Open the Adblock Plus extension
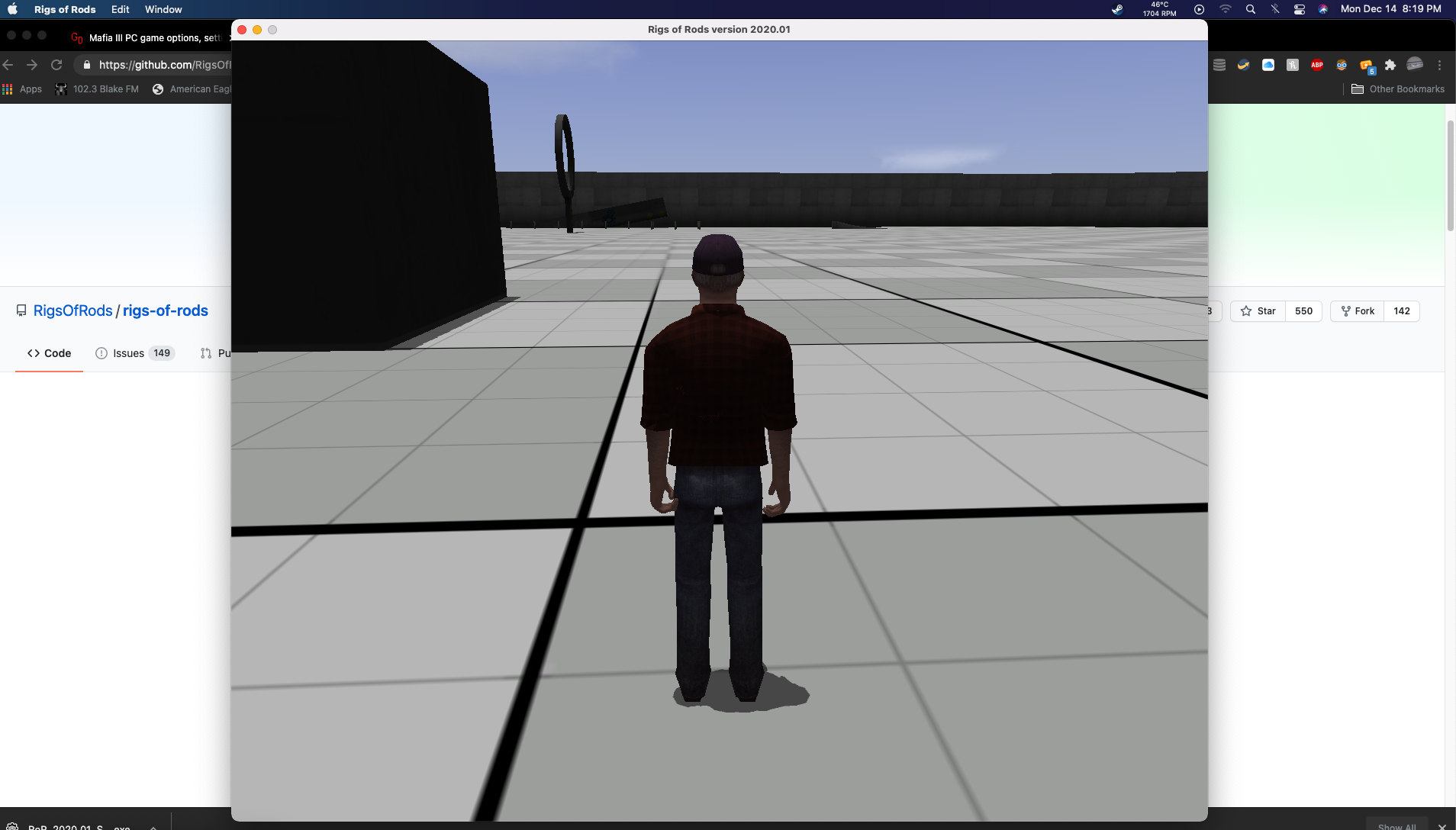 1317,65
